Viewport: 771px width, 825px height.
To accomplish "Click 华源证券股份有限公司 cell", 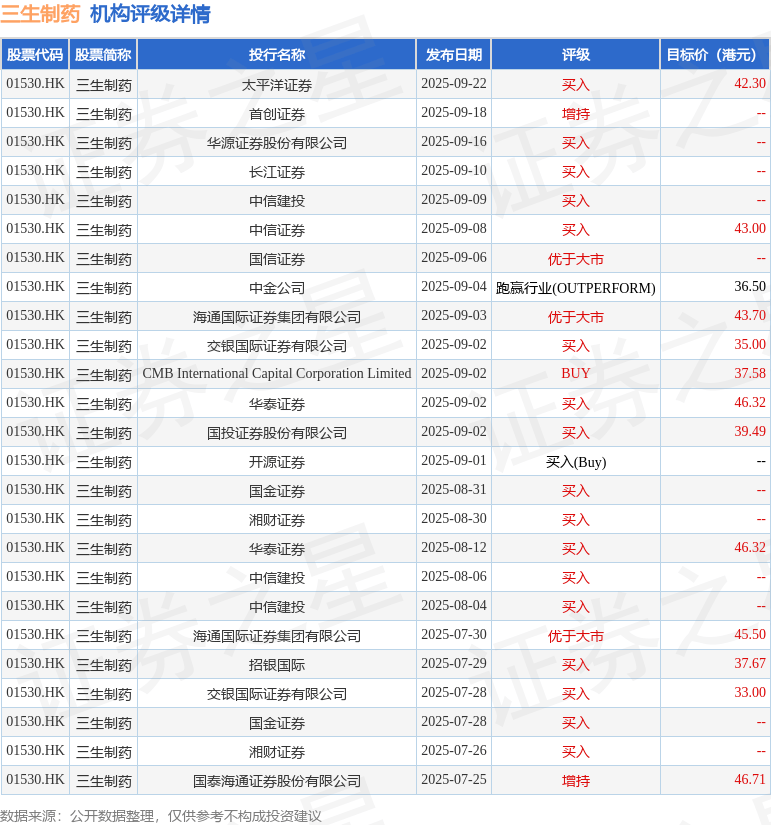I will pos(277,143).
